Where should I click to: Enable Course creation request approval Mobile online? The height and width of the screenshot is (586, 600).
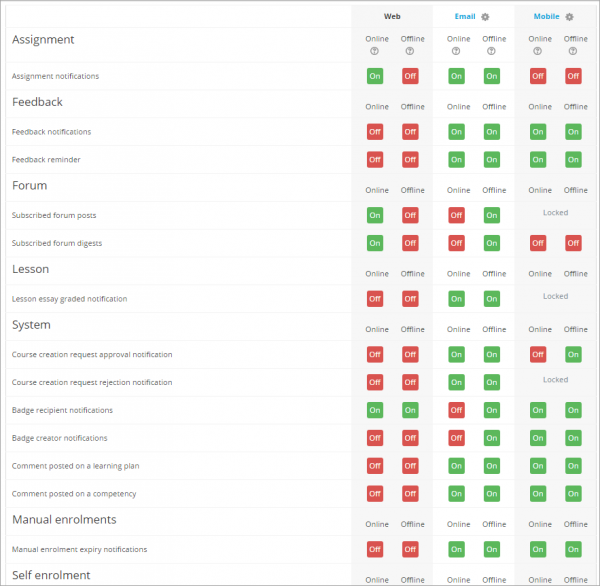tap(539, 354)
